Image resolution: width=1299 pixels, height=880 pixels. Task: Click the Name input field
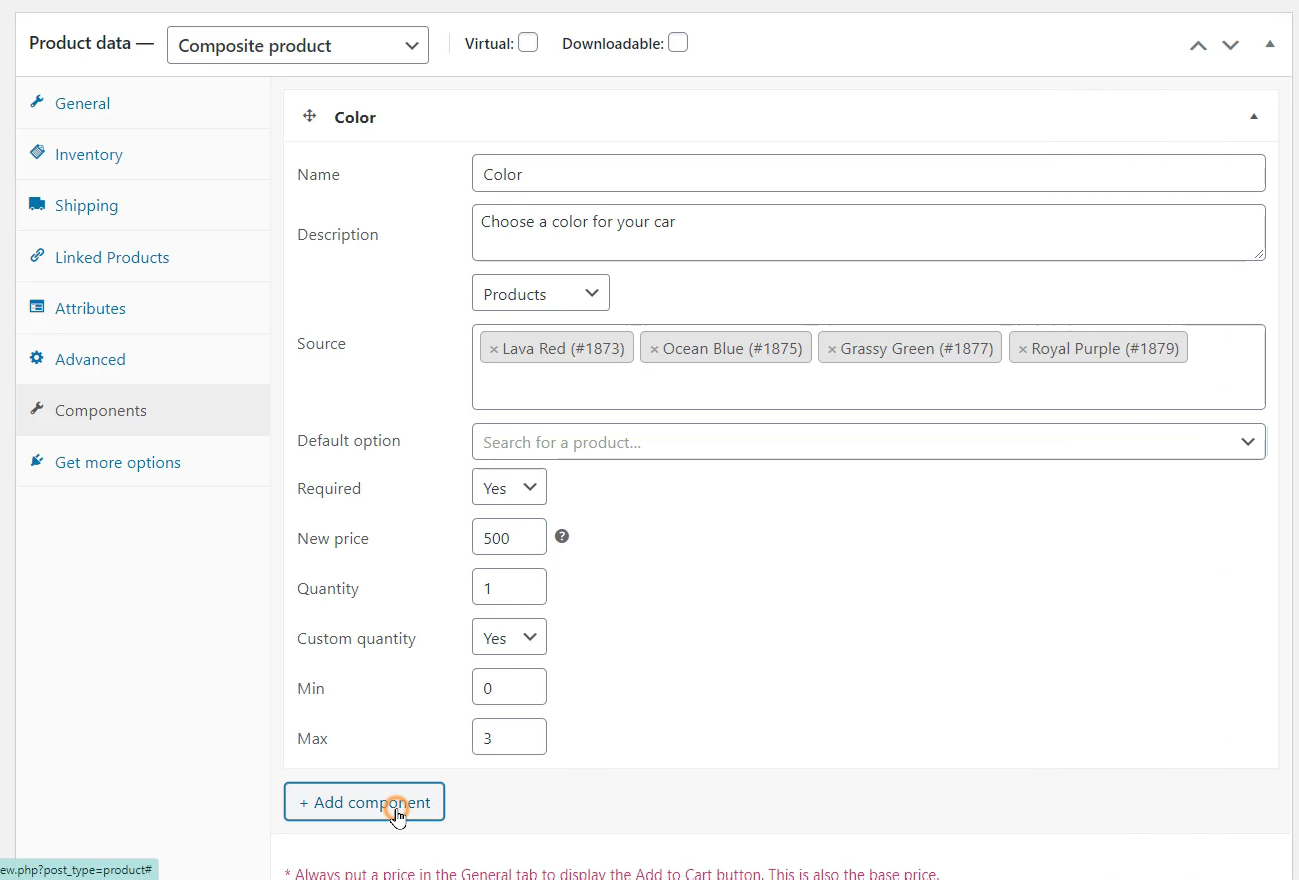869,173
